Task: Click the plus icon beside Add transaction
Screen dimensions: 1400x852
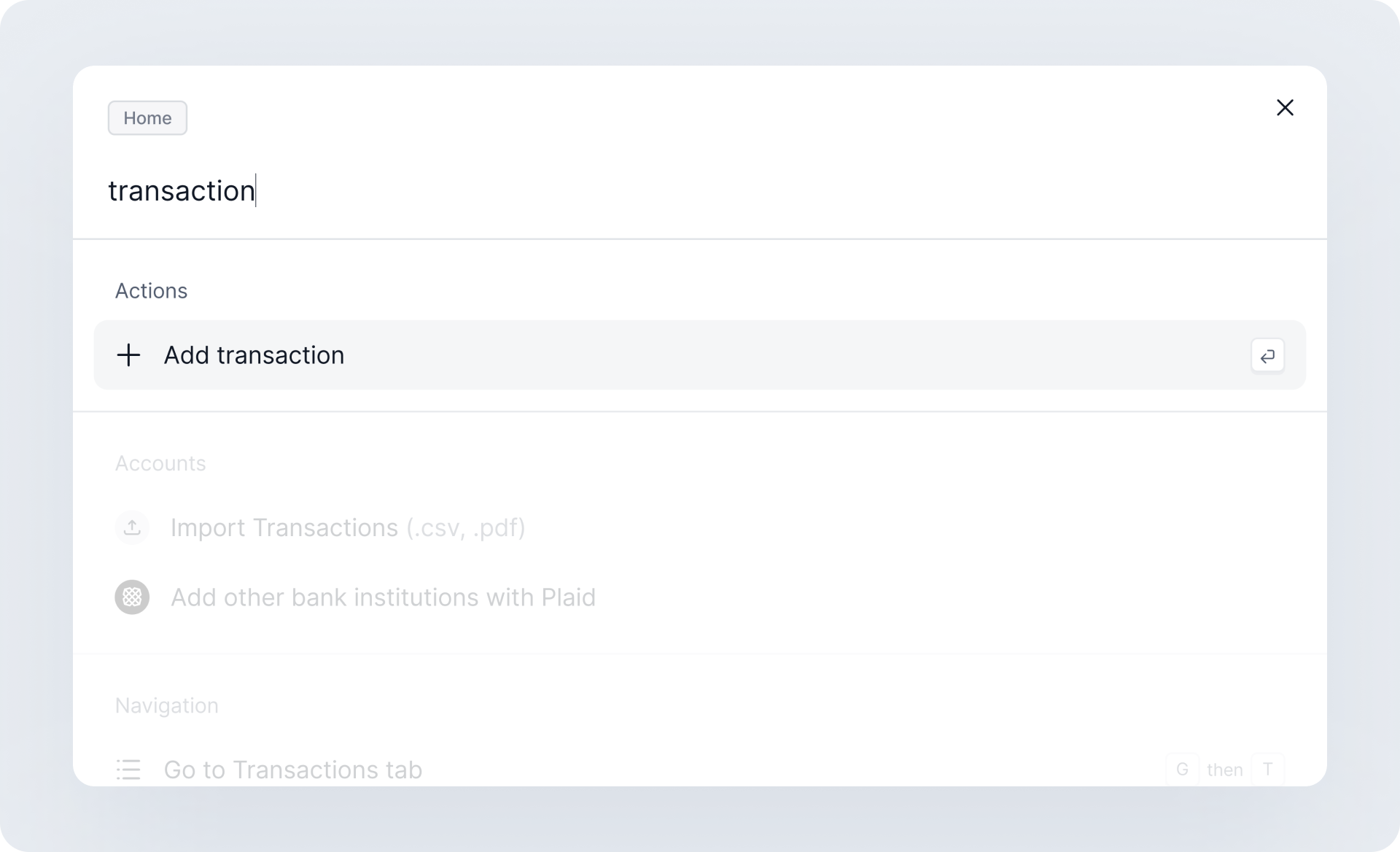Action: pos(128,355)
